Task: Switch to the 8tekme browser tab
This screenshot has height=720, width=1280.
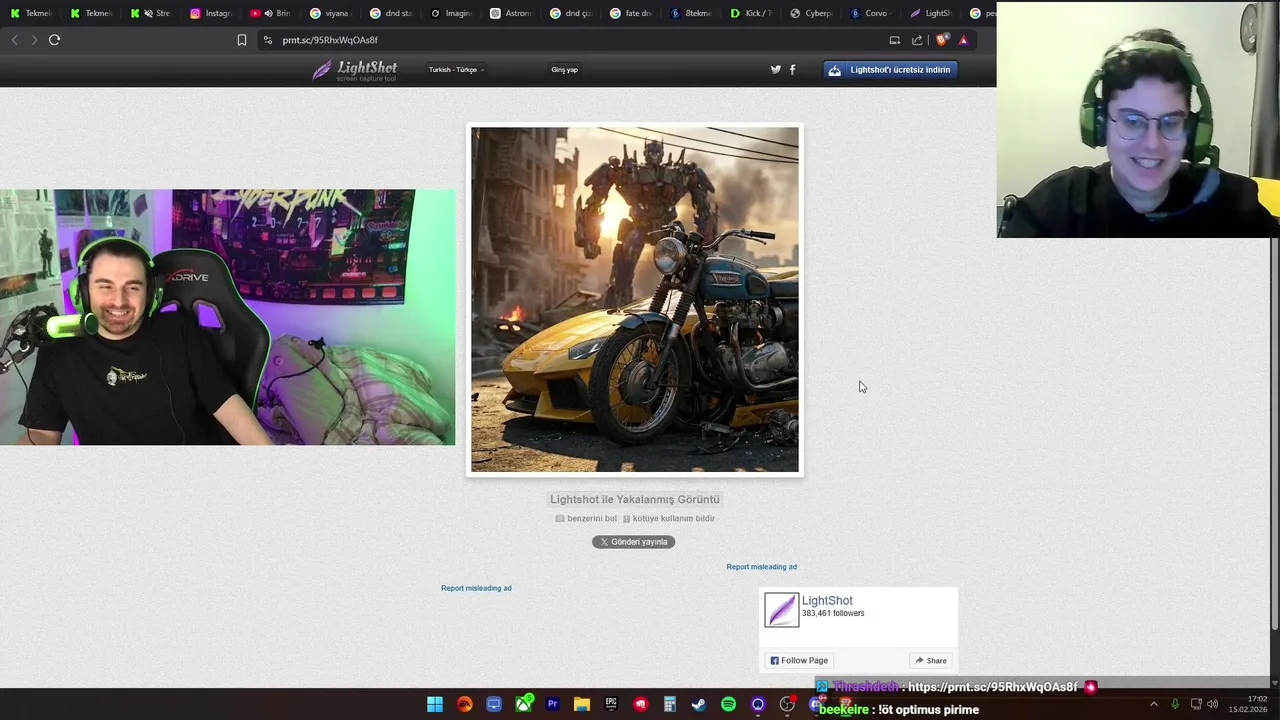Action: click(x=690, y=13)
